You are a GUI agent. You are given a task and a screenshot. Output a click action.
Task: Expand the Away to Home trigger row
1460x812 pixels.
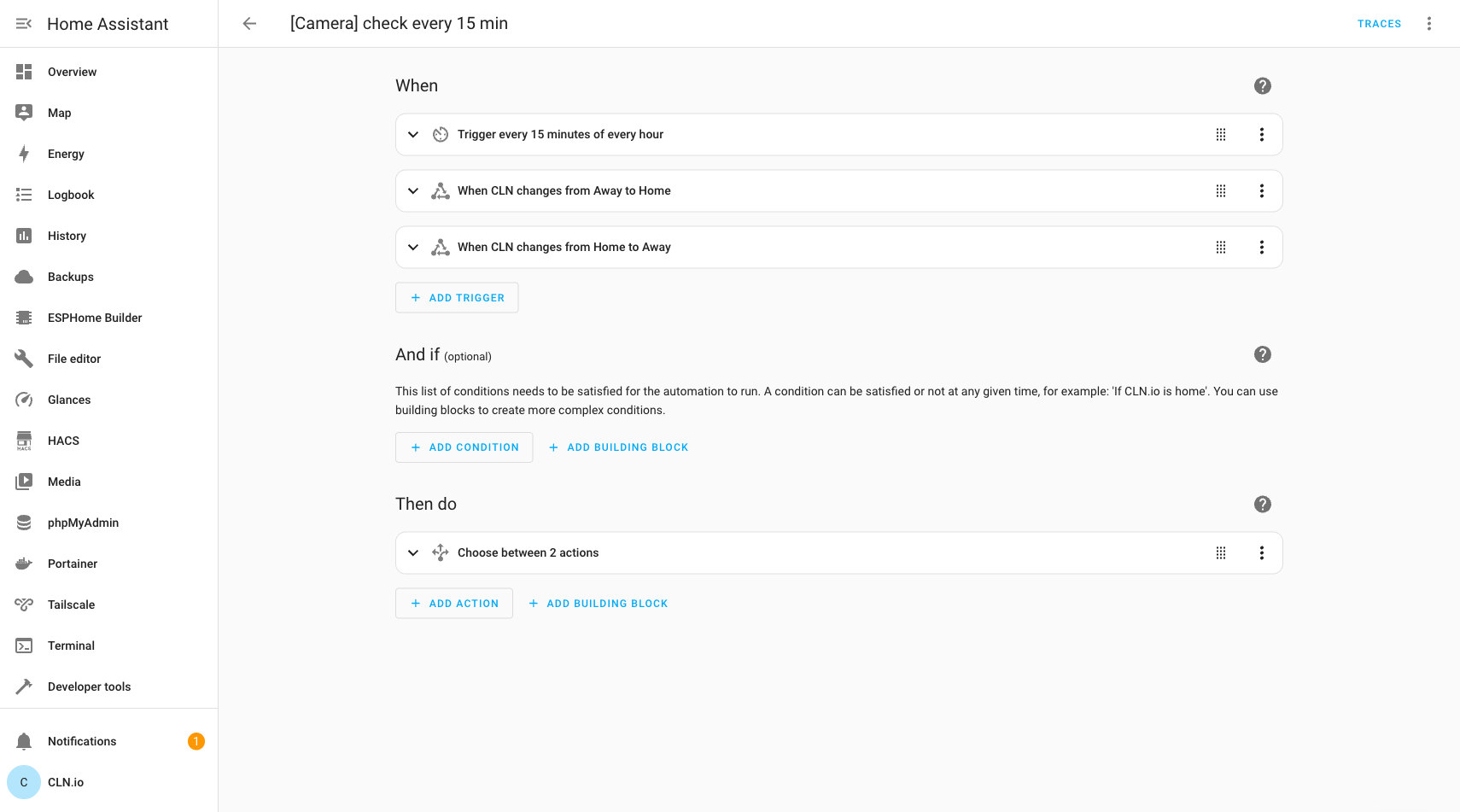point(413,191)
